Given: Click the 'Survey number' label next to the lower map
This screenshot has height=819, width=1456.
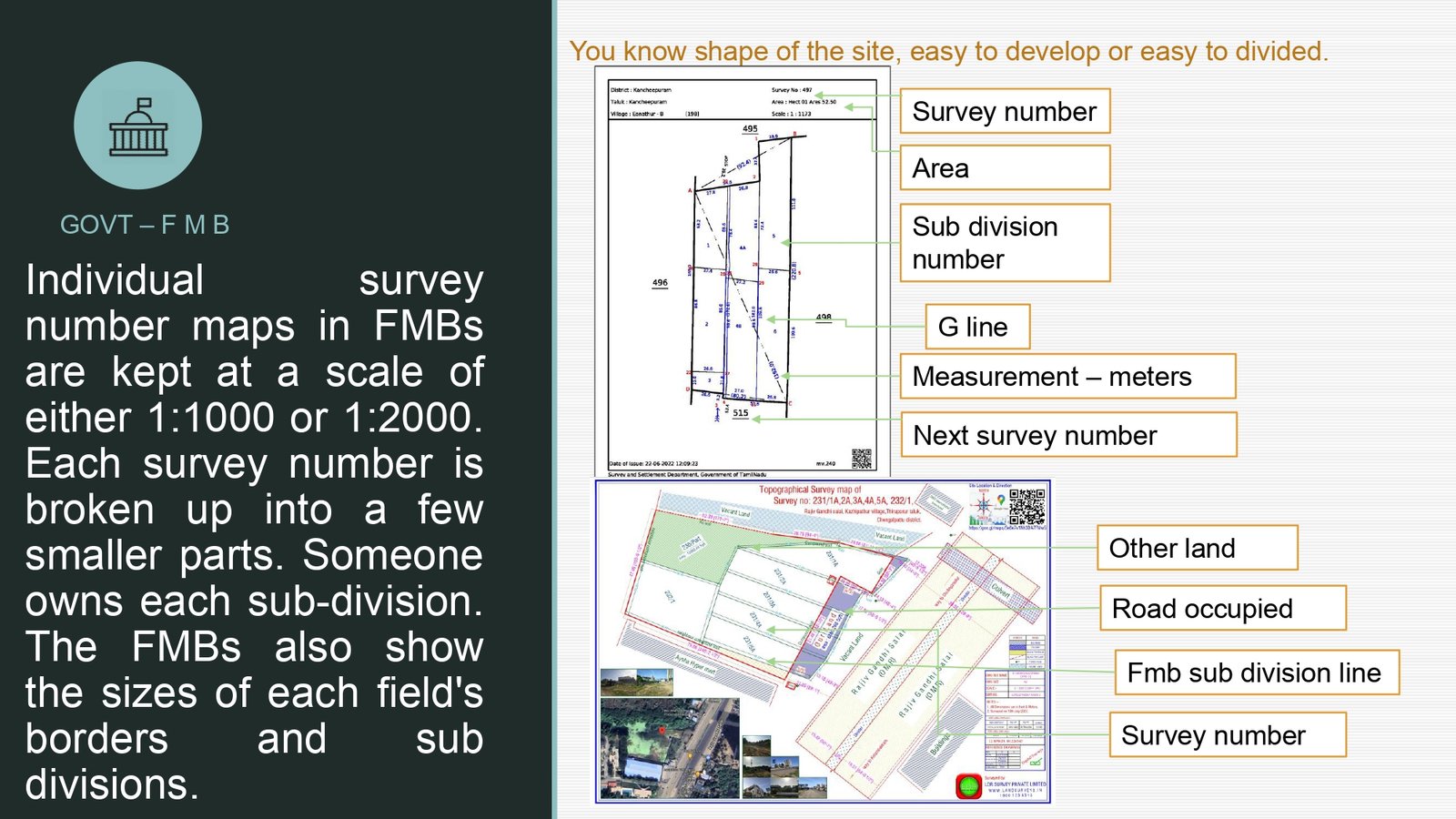Looking at the screenshot, I should (x=1227, y=734).
